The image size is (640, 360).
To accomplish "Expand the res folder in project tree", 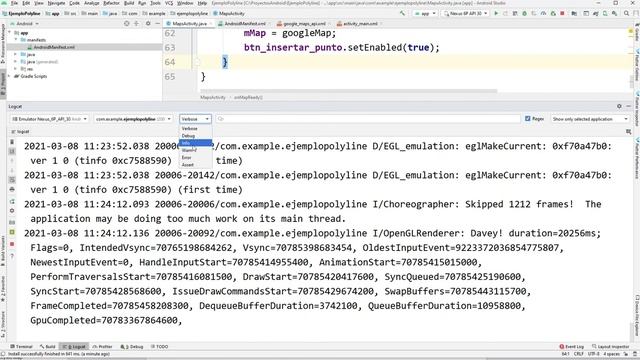I will click(x=16, y=69).
